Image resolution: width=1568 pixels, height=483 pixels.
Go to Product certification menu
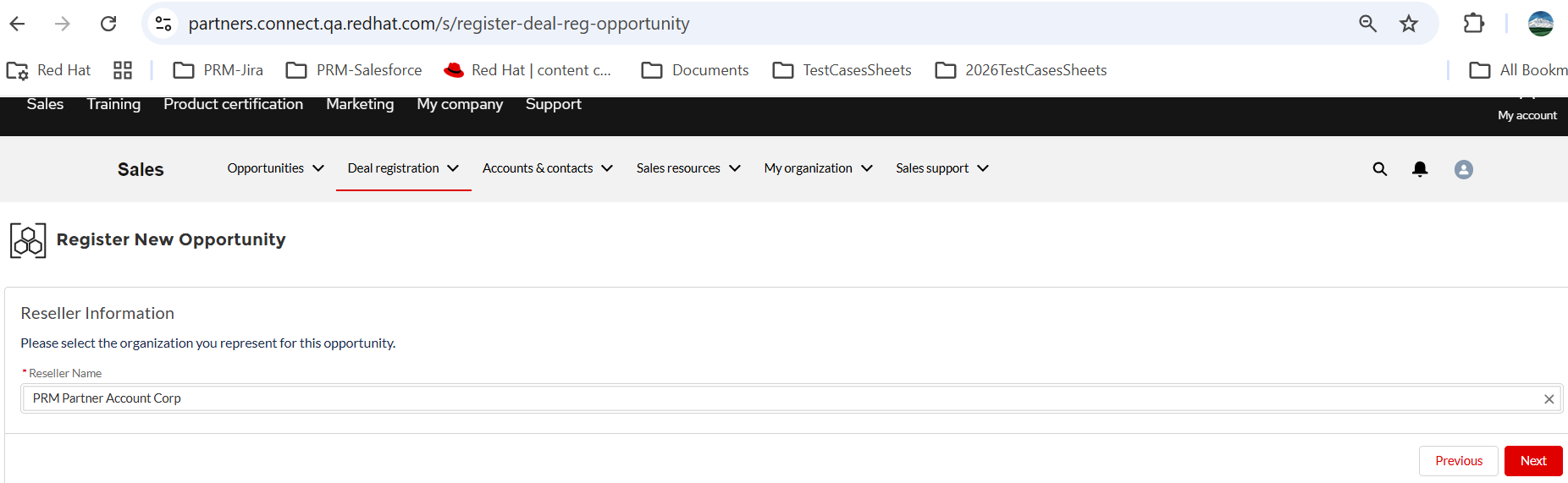point(233,104)
